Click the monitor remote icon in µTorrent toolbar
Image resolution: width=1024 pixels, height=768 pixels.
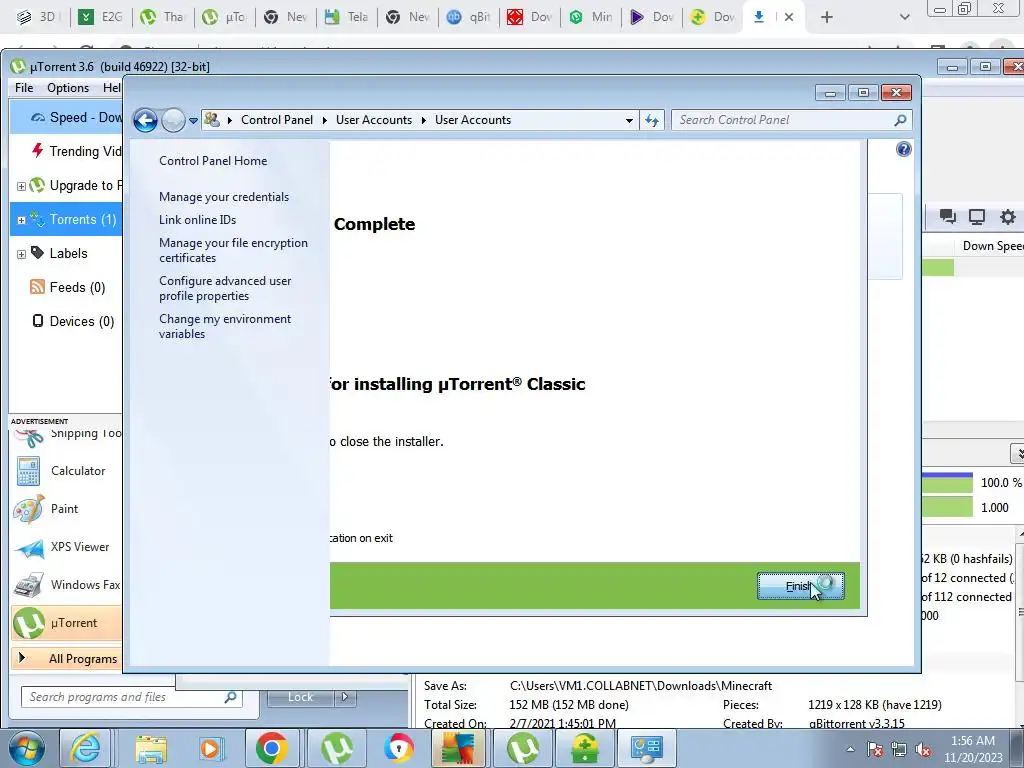(x=977, y=217)
